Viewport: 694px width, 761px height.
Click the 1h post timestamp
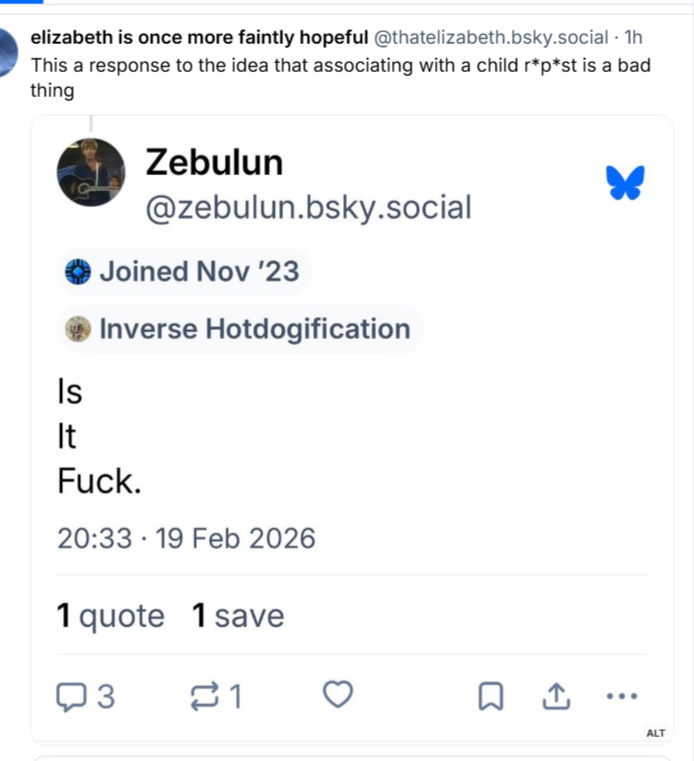[x=633, y=38]
